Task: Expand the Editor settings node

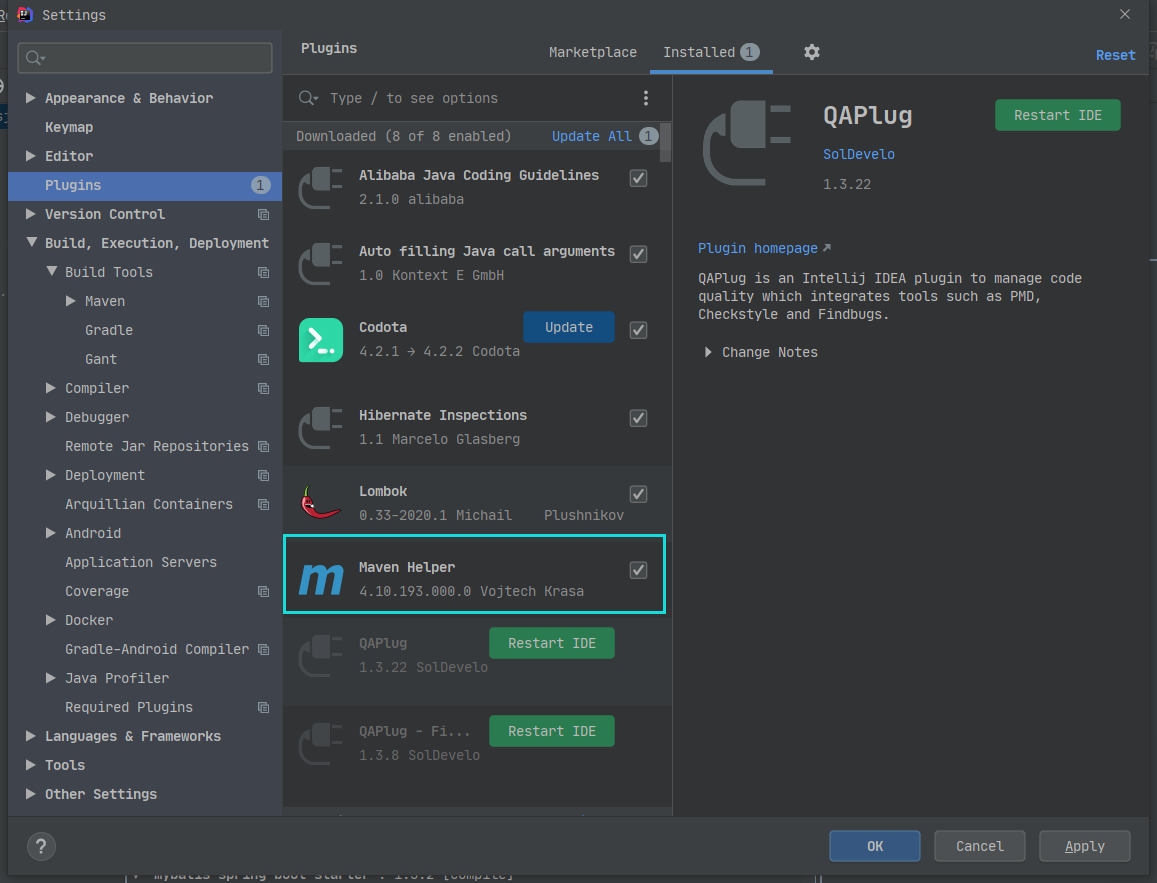Action: [30, 156]
